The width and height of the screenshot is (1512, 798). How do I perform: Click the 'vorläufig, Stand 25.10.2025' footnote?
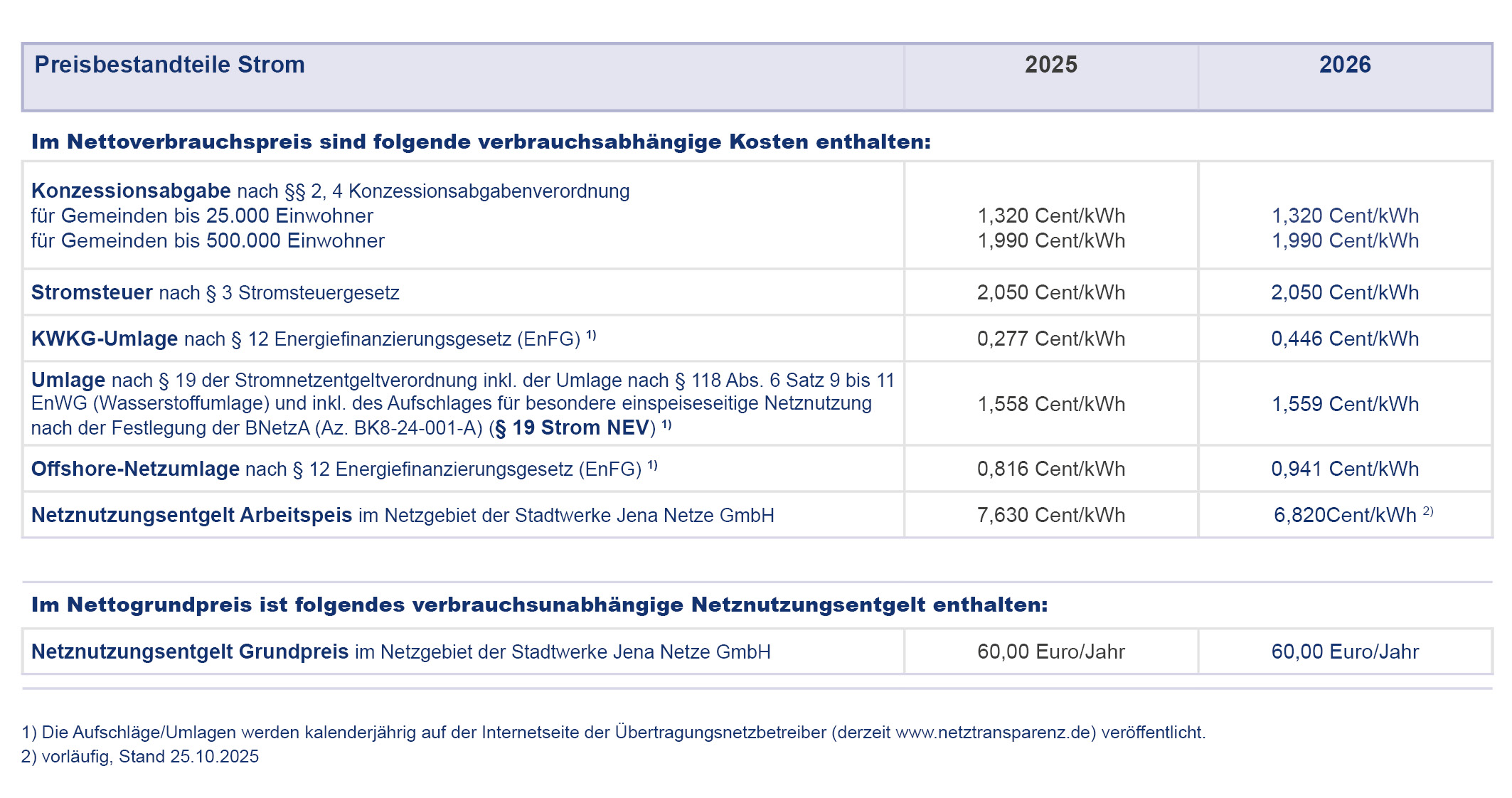point(149,756)
